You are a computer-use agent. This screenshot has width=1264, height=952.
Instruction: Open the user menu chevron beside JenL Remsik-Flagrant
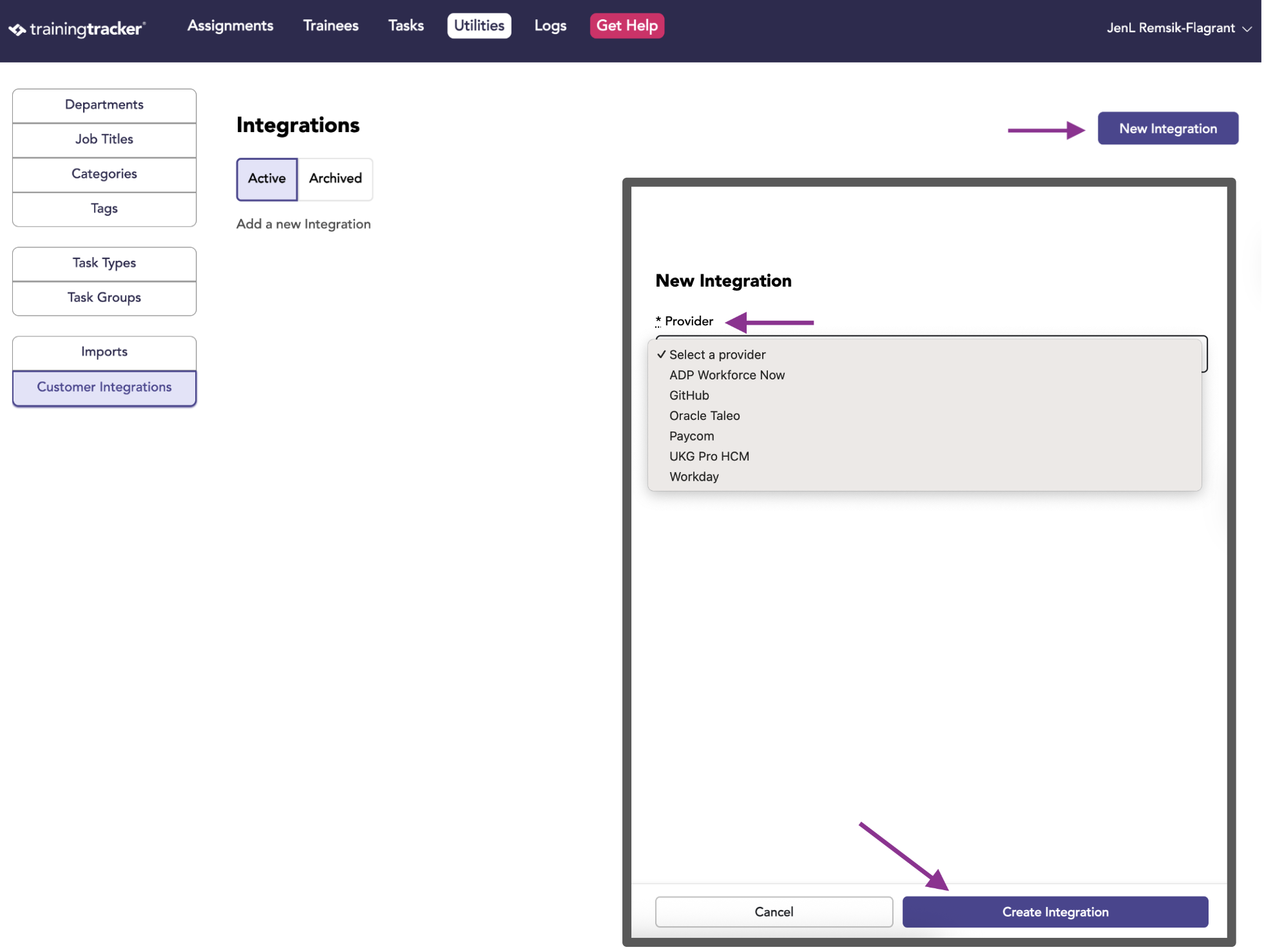tap(1247, 29)
